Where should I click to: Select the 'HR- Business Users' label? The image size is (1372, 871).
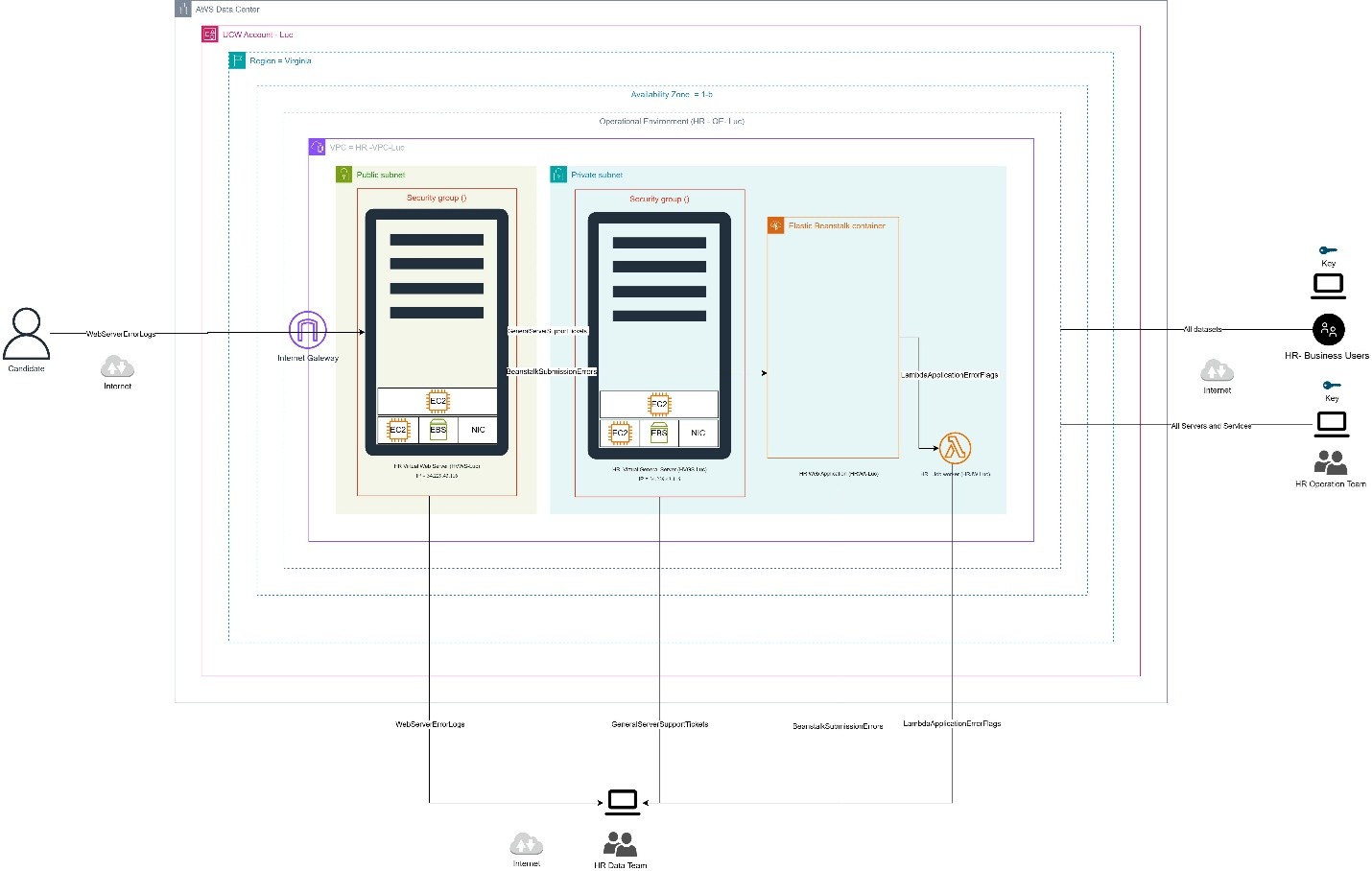click(1327, 355)
